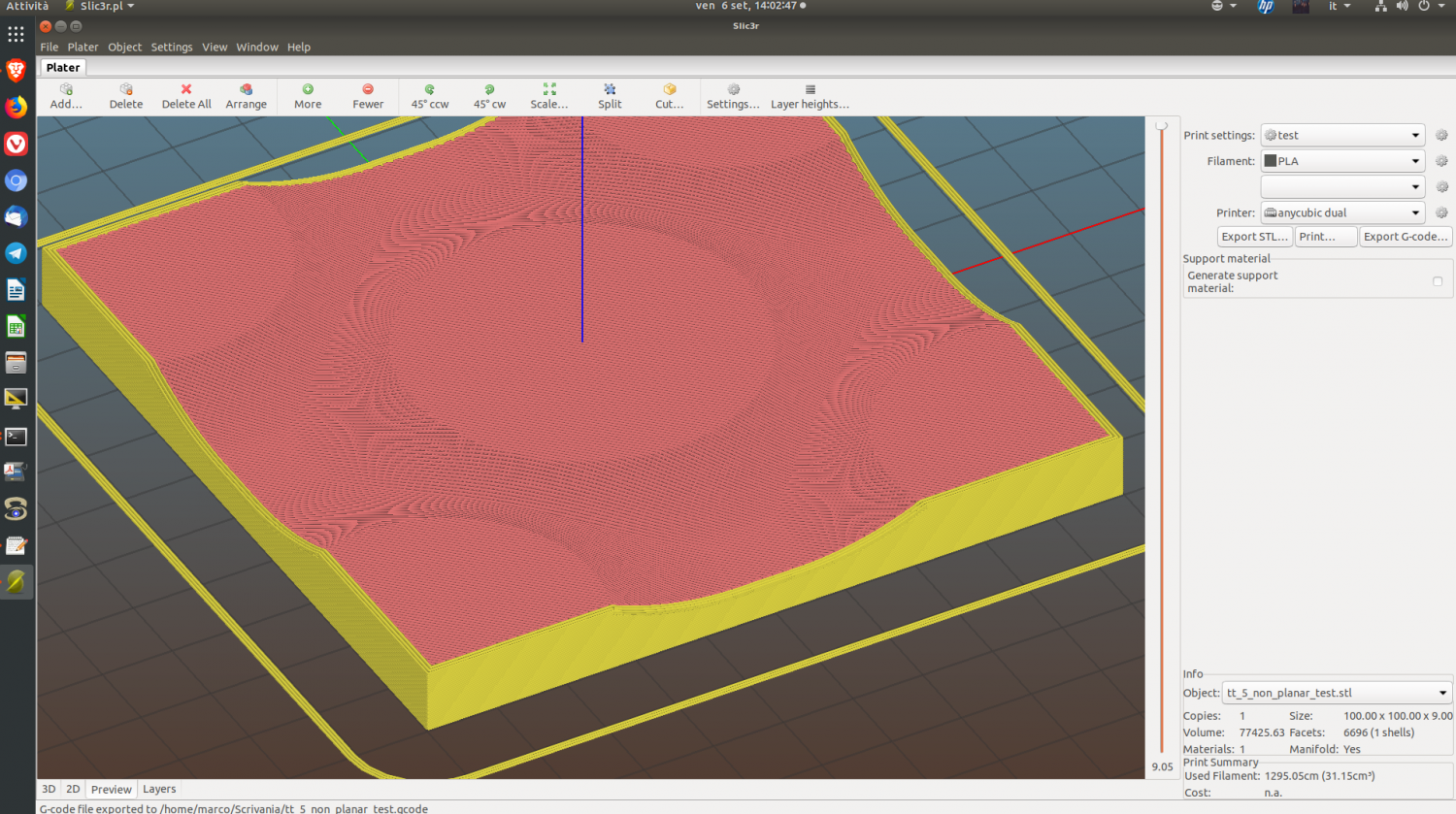1456x814 pixels.
Task: Switch to the Preview tab
Action: [x=112, y=789]
